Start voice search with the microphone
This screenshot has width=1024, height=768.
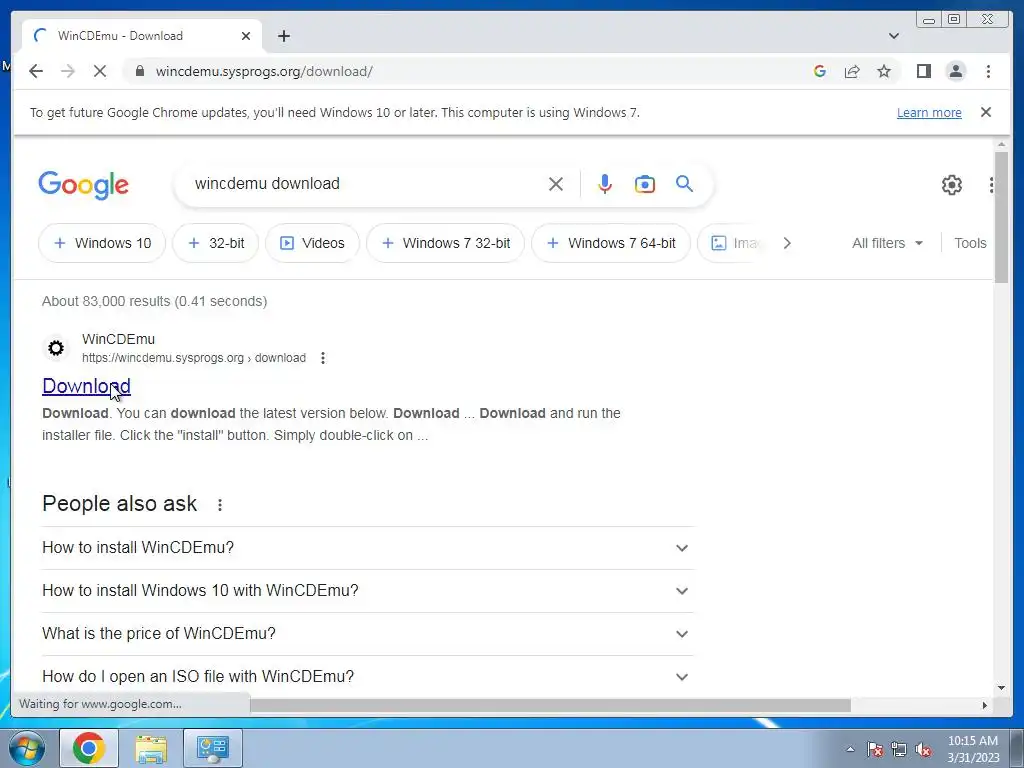point(605,184)
